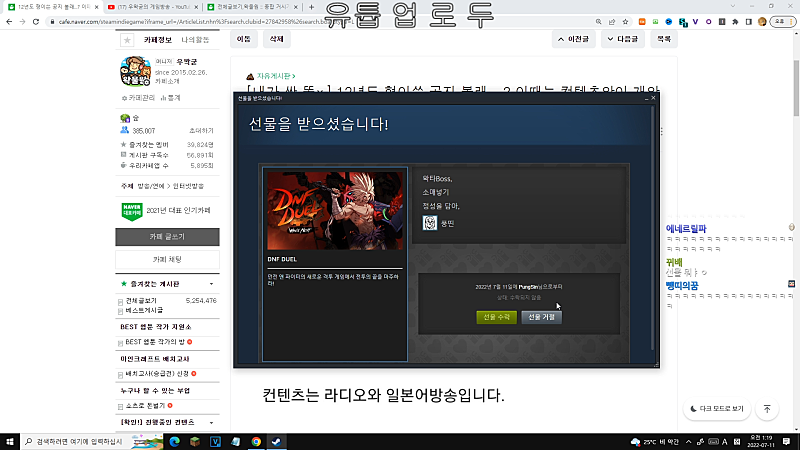
Task: Open the purple V extension icon
Action: (x=695, y=22)
